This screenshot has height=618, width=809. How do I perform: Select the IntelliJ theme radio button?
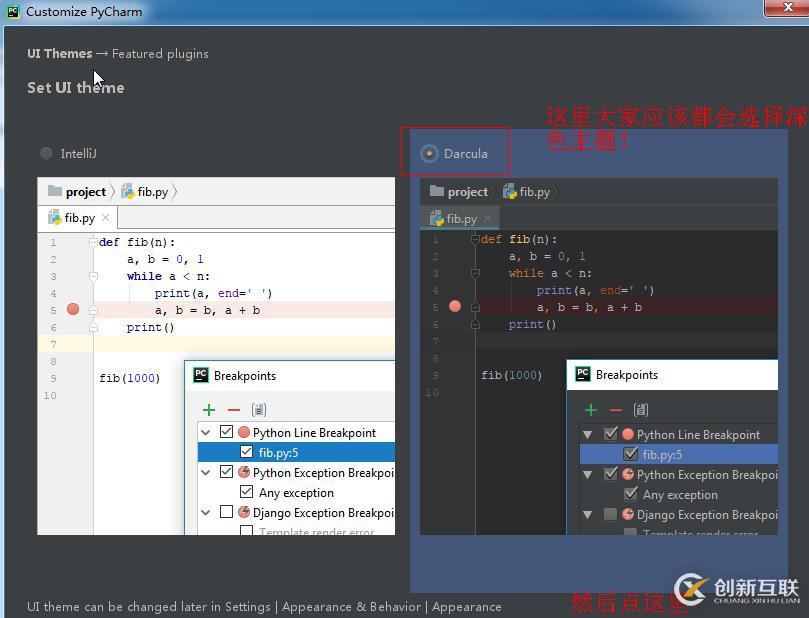tap(46, 154)
